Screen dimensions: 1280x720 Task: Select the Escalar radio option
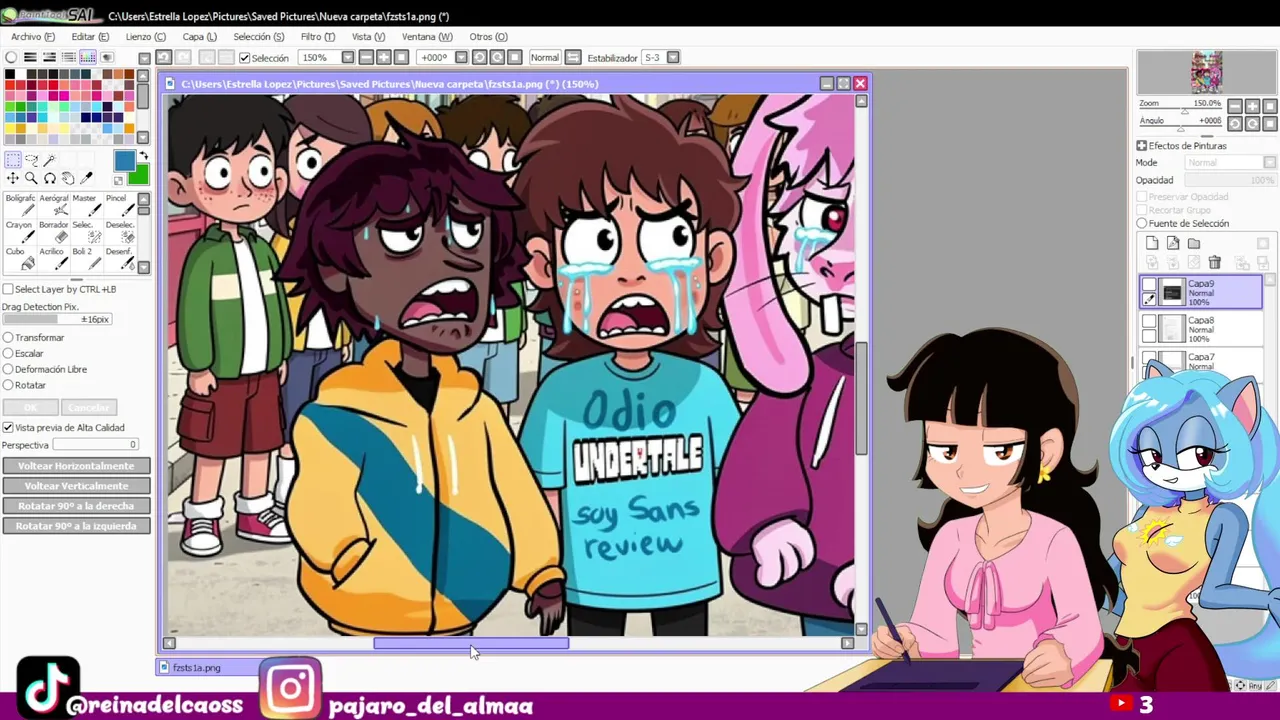[8, 353]
